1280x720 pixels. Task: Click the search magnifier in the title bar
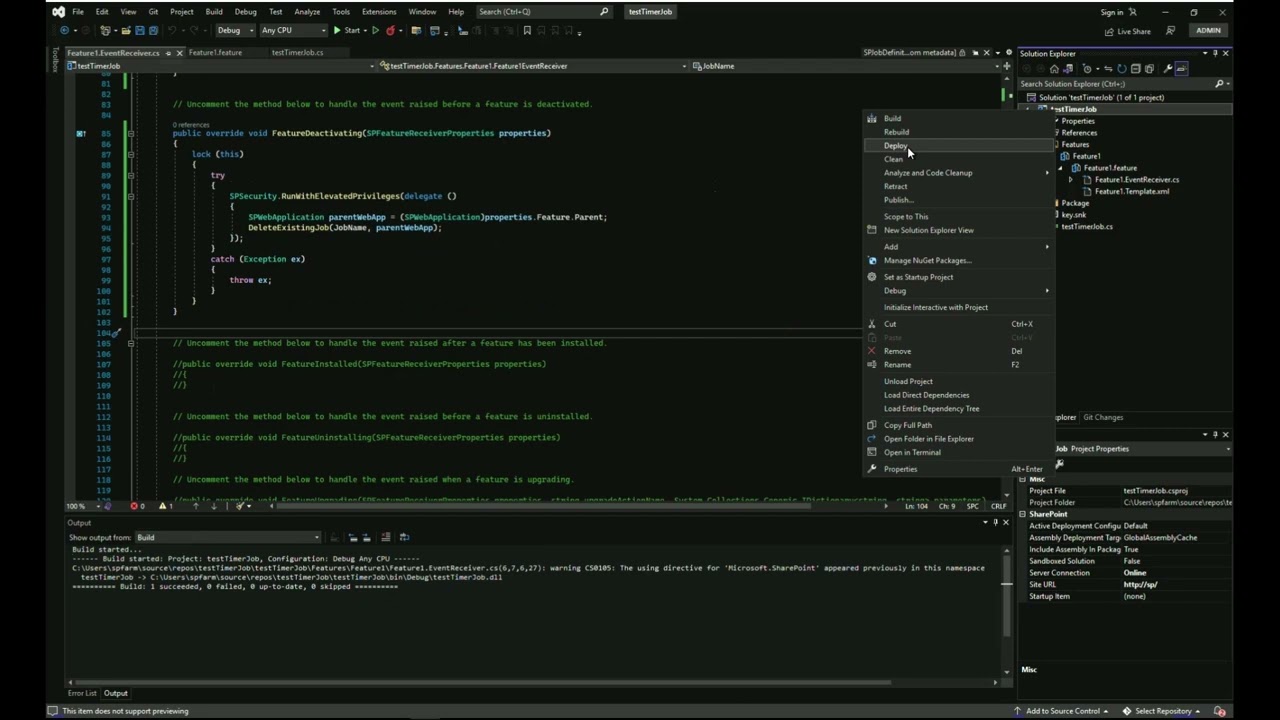click(604, 12)
